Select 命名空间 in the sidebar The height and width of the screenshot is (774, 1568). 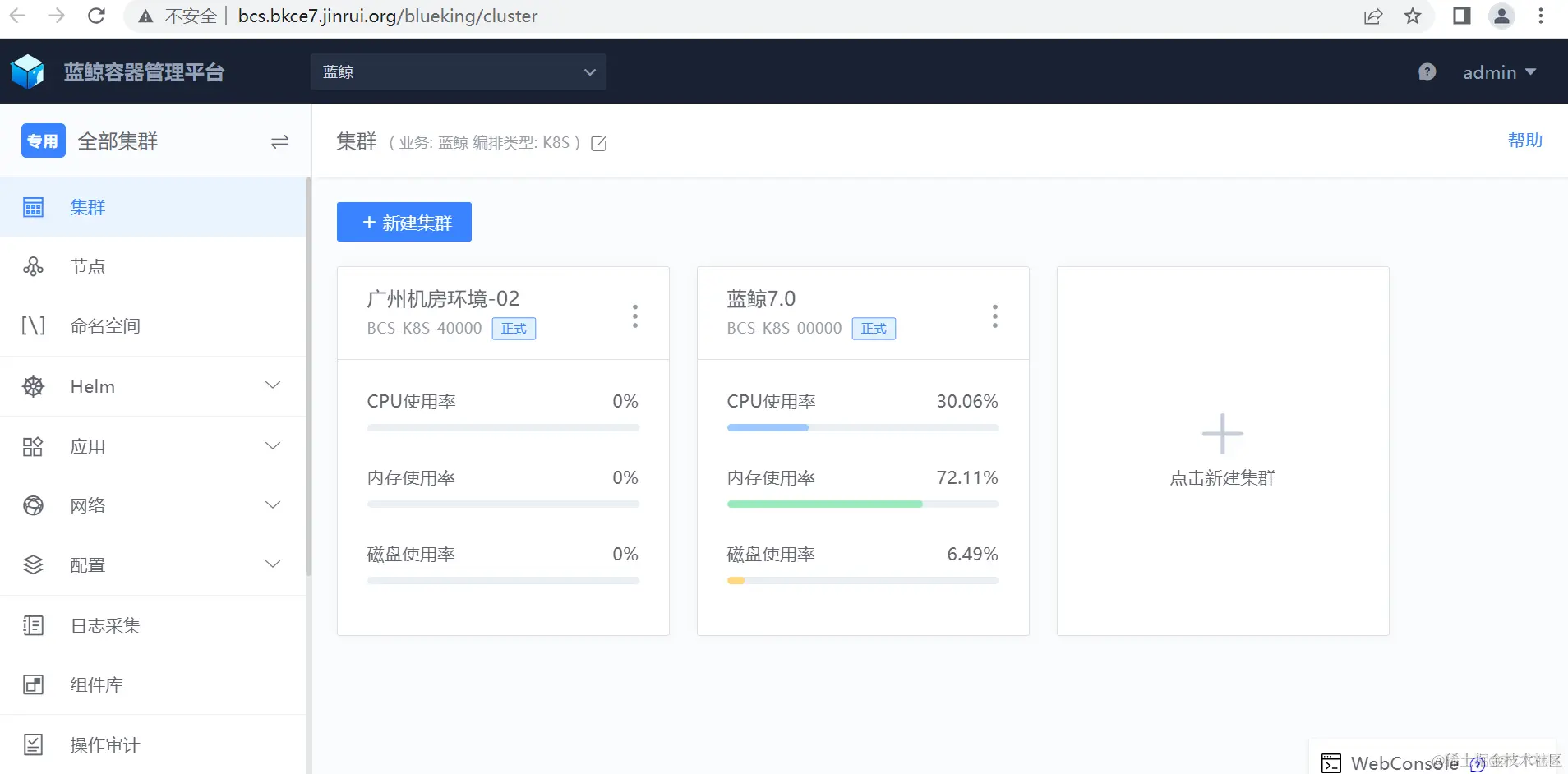pyautogui.click(x=153, y=325)
